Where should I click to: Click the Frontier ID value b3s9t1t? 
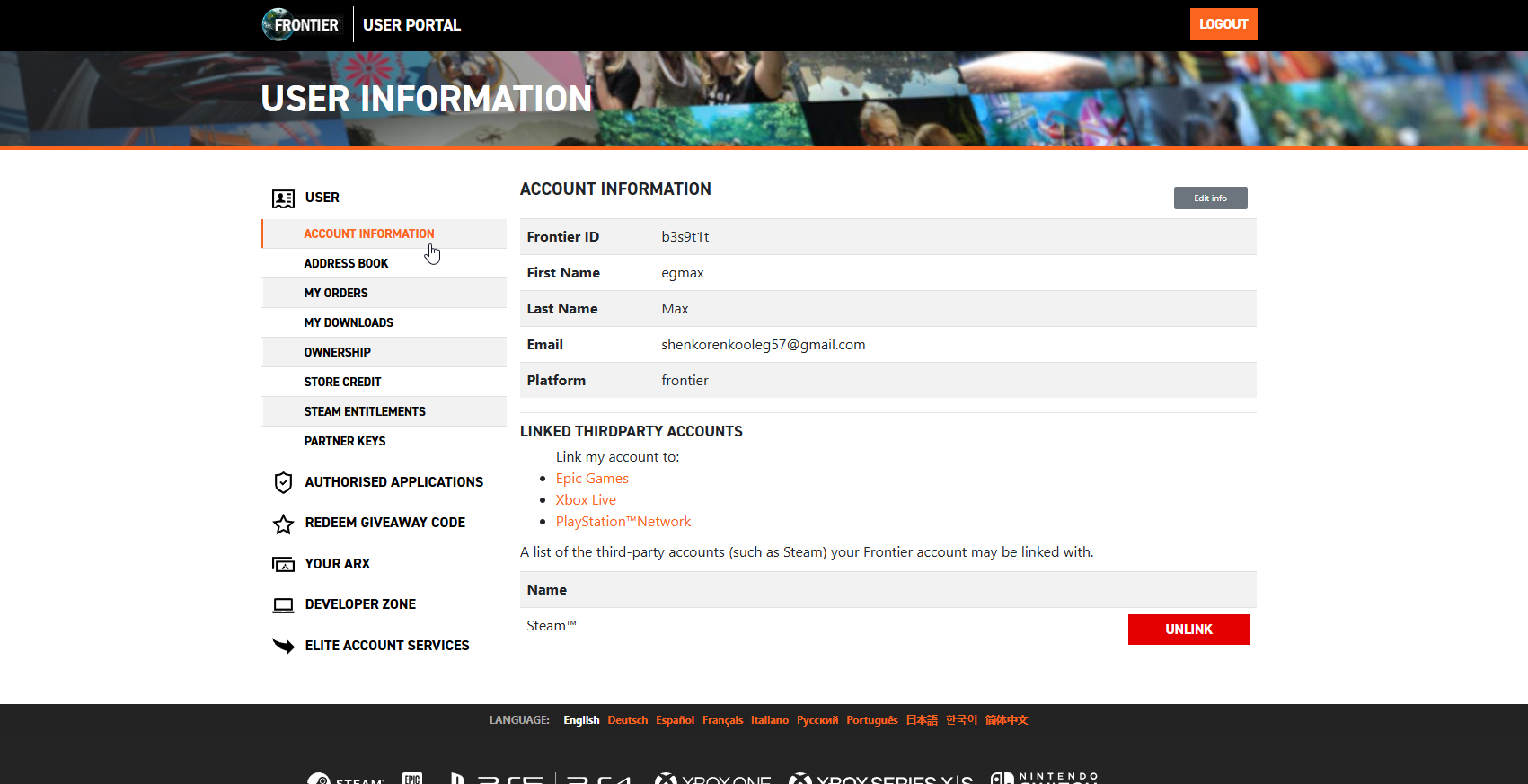[685, 237]
